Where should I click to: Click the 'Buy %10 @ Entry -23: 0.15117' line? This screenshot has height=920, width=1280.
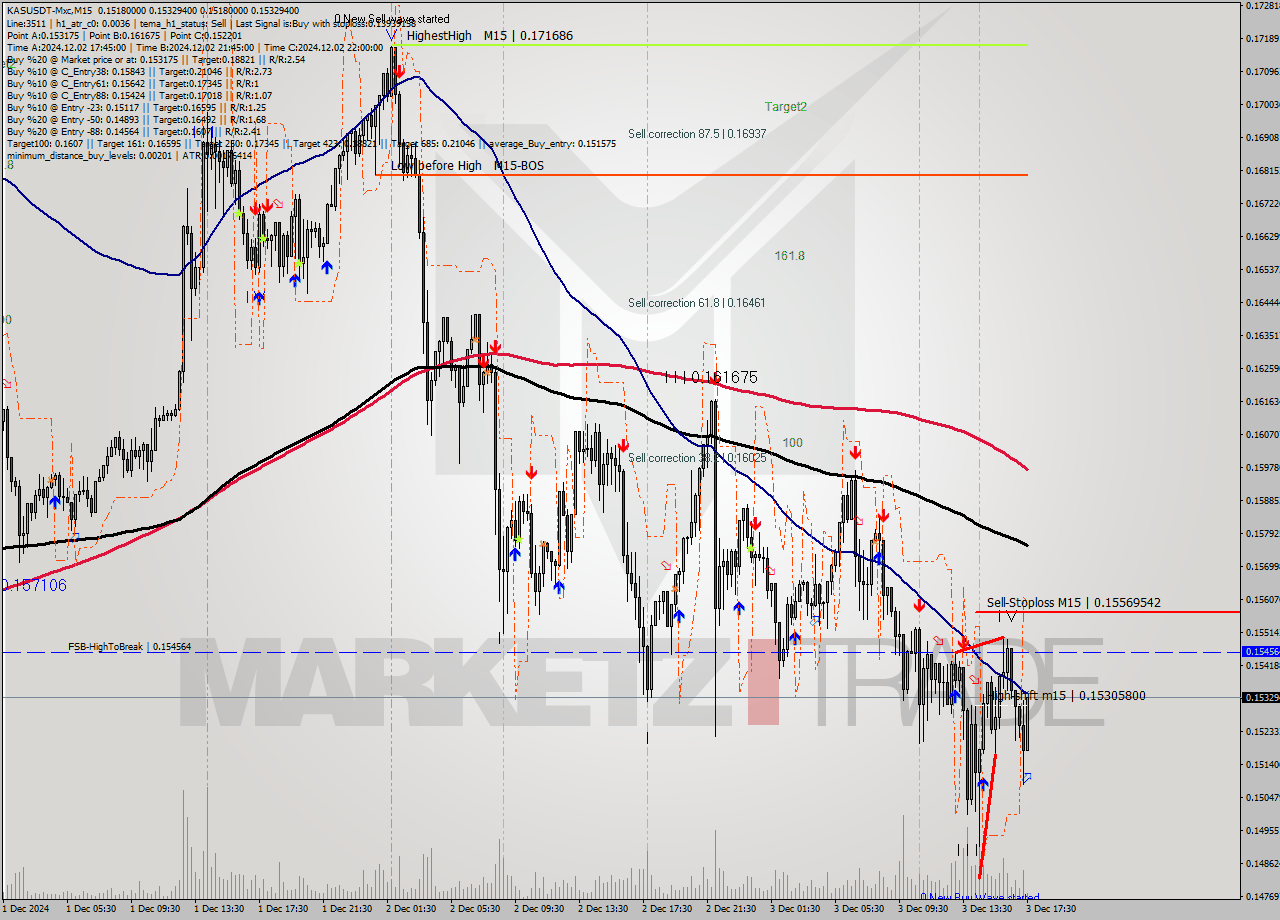click(x=136, y=107)
